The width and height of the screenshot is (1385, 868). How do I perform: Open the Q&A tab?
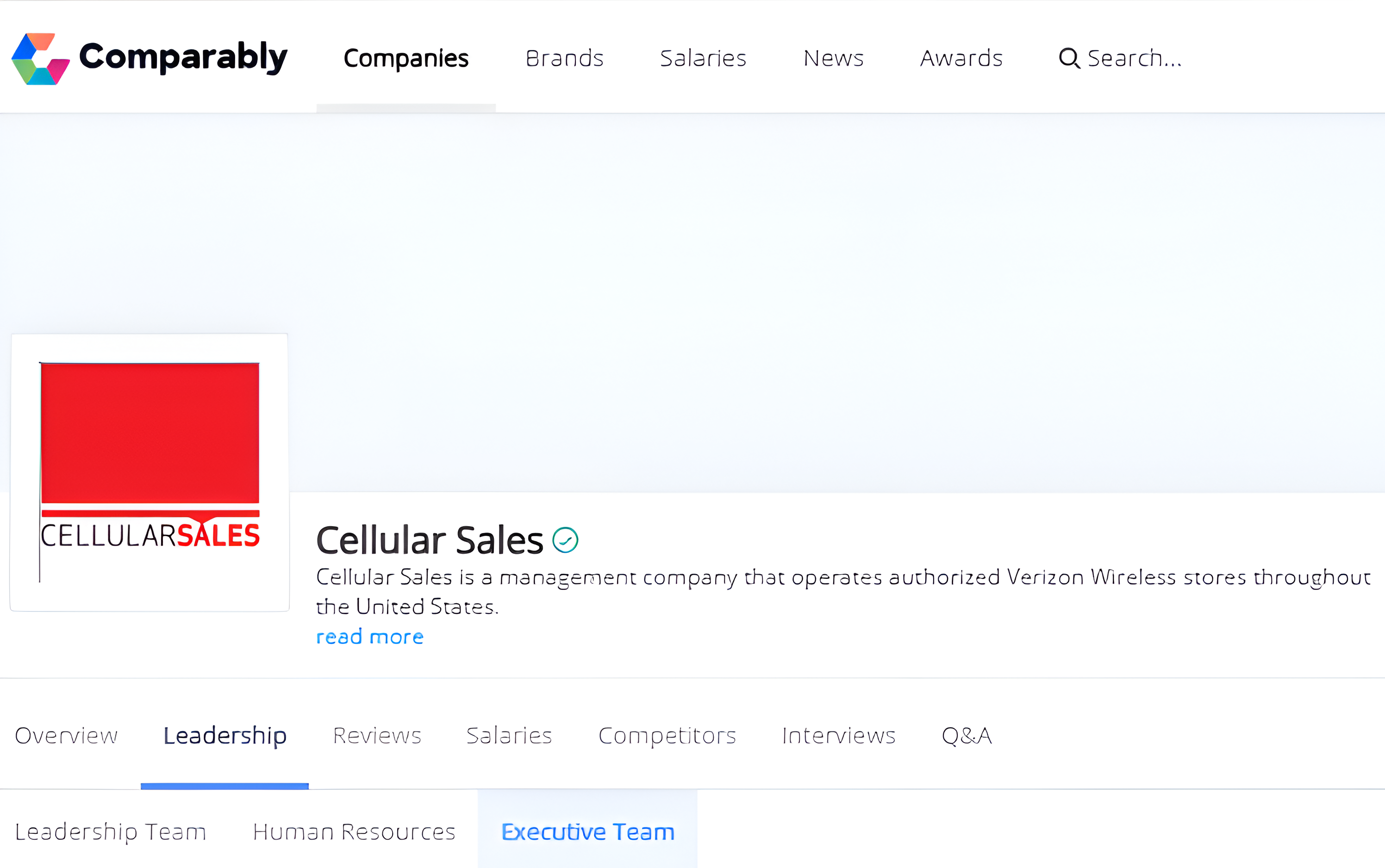(x=967, y=735)
